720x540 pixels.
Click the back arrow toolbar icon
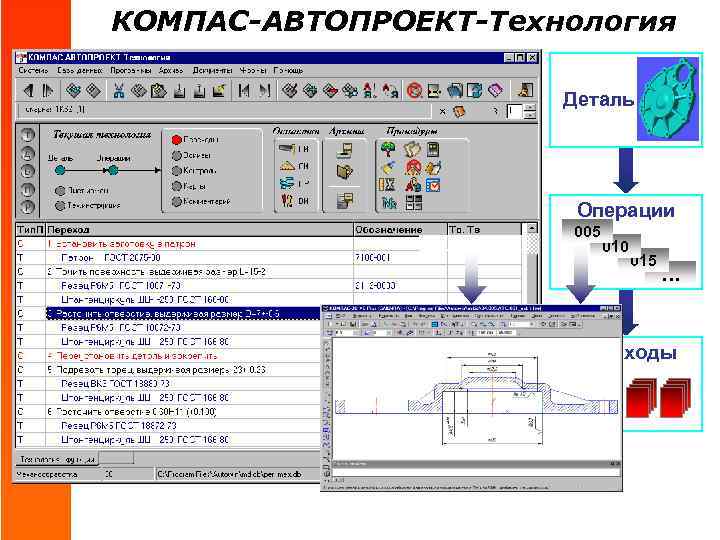(28, 90)
